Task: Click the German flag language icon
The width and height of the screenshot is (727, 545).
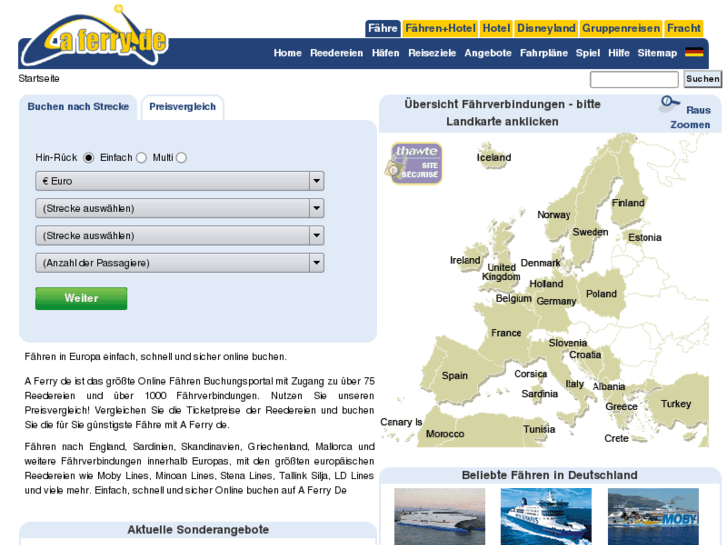Action: [x=694, y=52]
